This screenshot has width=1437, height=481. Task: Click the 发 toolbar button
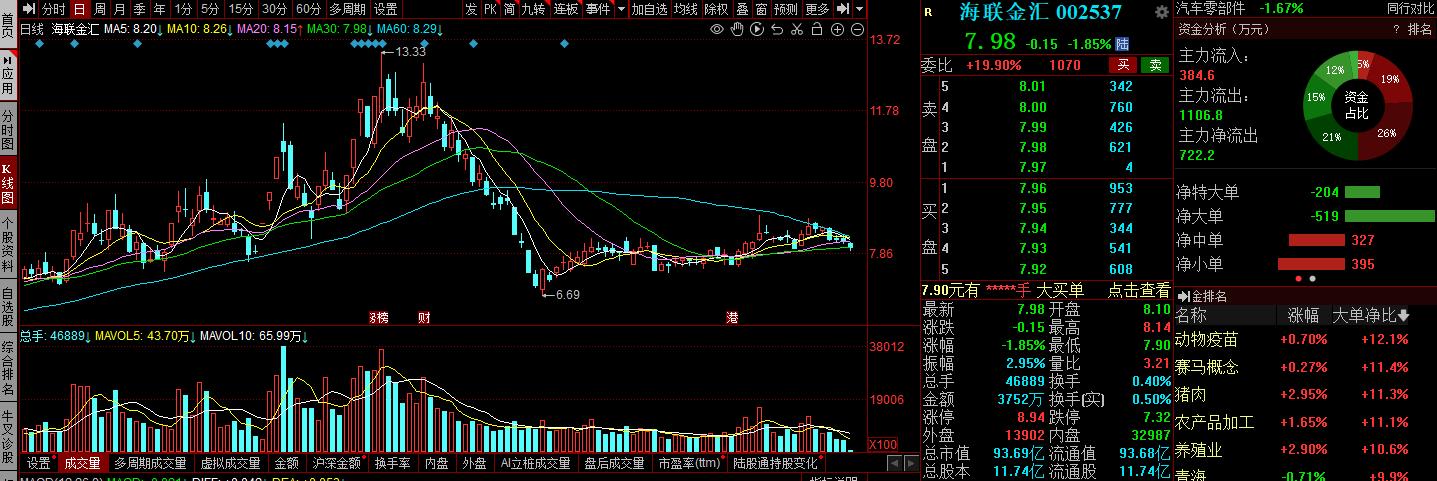pos(471,9)
